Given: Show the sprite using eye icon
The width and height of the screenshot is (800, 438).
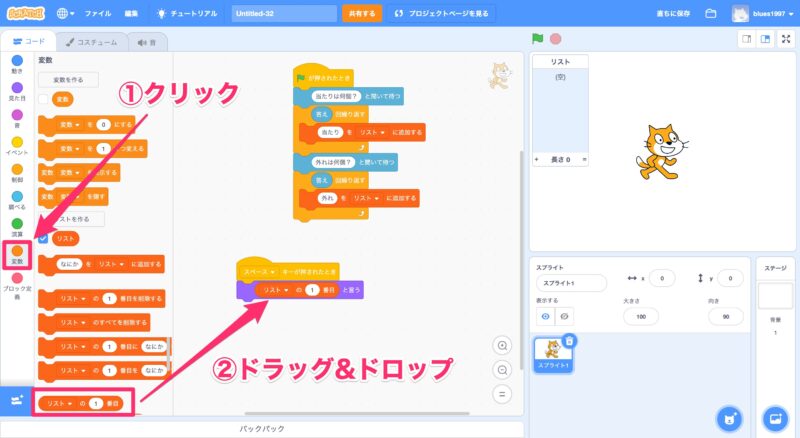Looking at the screenshot, I should [546, 315].
